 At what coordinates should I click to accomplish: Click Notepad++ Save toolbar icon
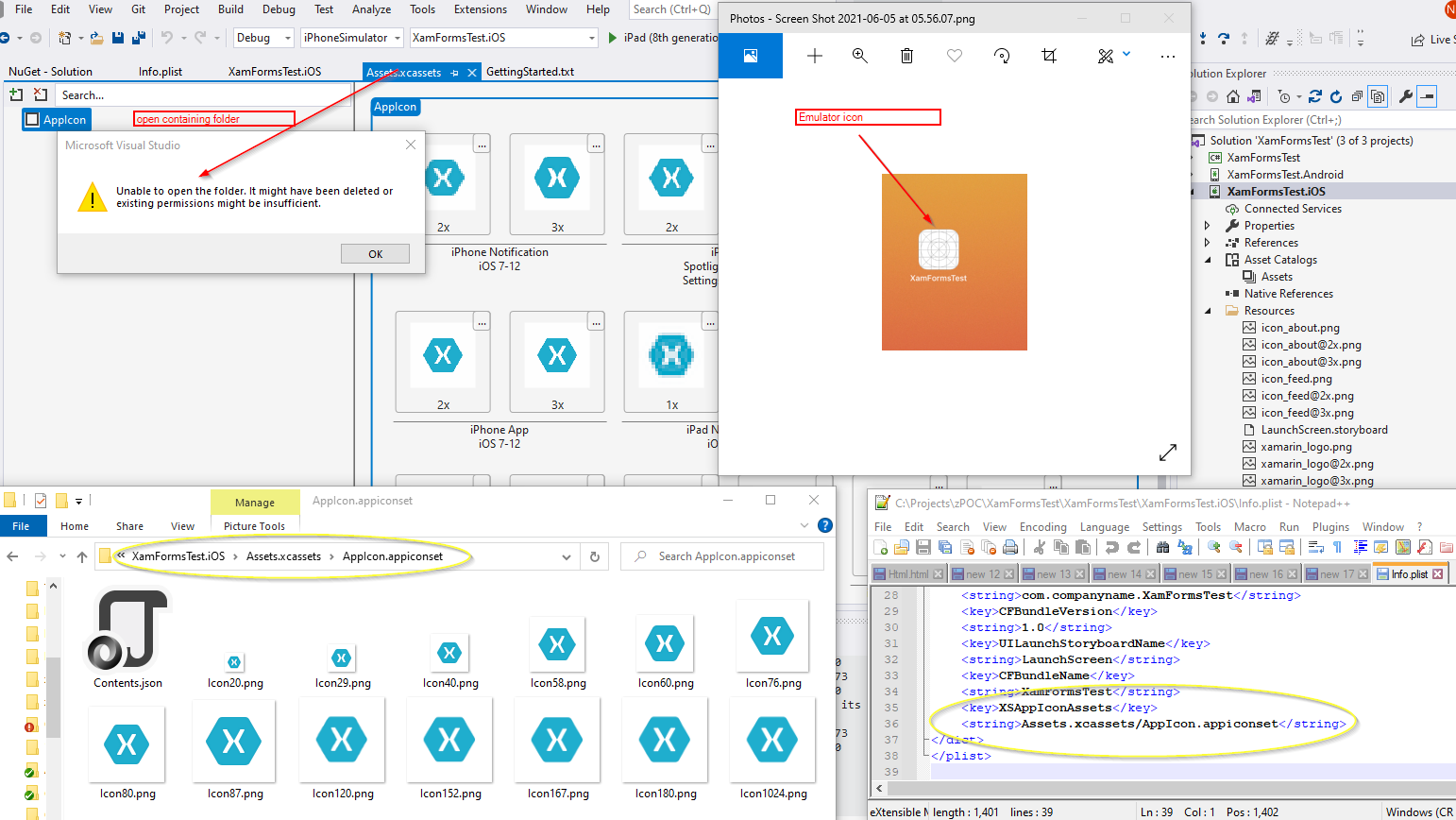tap(923, 547)
